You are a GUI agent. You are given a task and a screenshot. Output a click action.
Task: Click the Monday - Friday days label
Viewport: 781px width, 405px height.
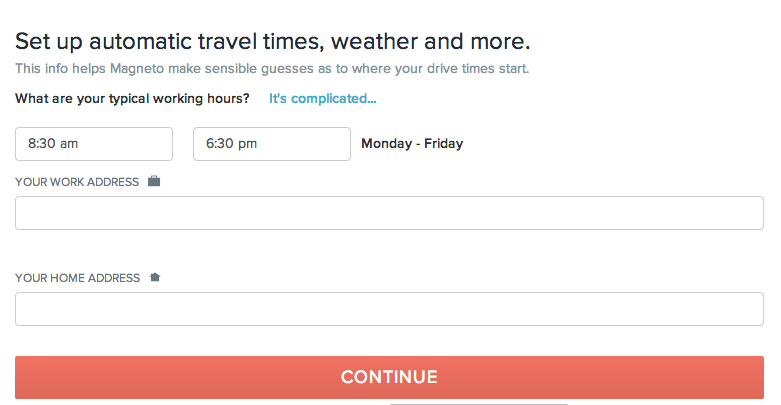[412, 143]
